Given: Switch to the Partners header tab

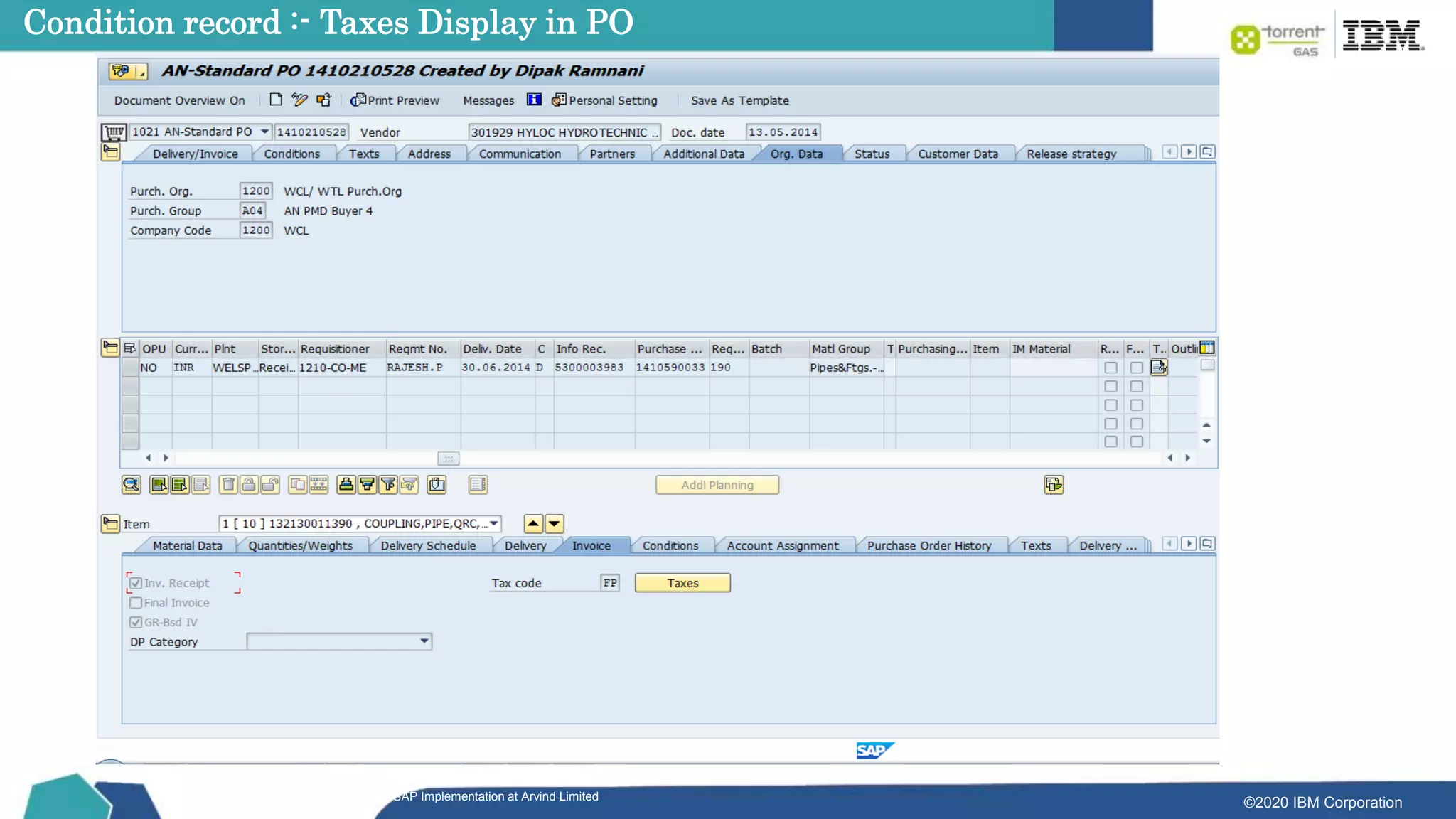Looking at the screenshot, I should coord(612,154).
